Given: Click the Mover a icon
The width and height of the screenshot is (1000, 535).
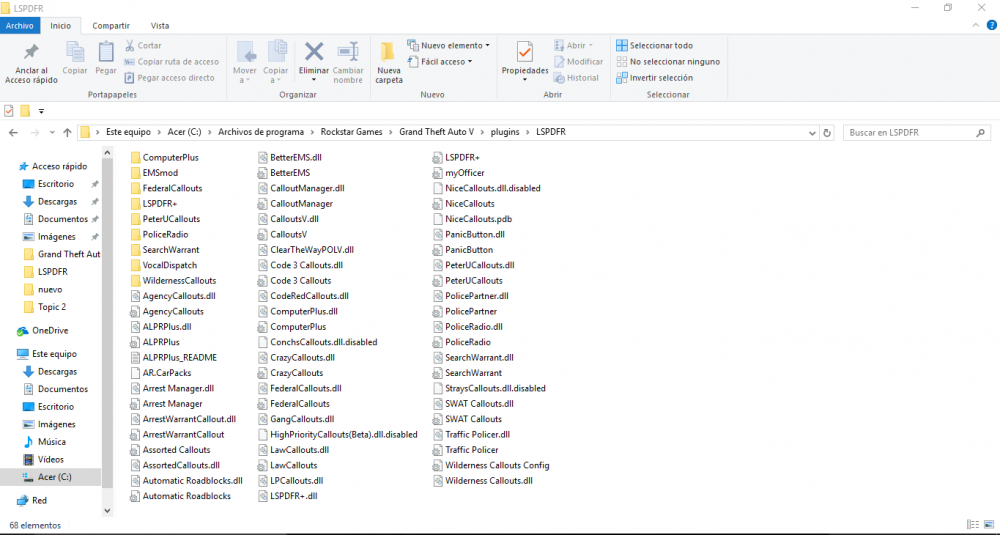Looking at the screenshot, I should coord(246,52).
